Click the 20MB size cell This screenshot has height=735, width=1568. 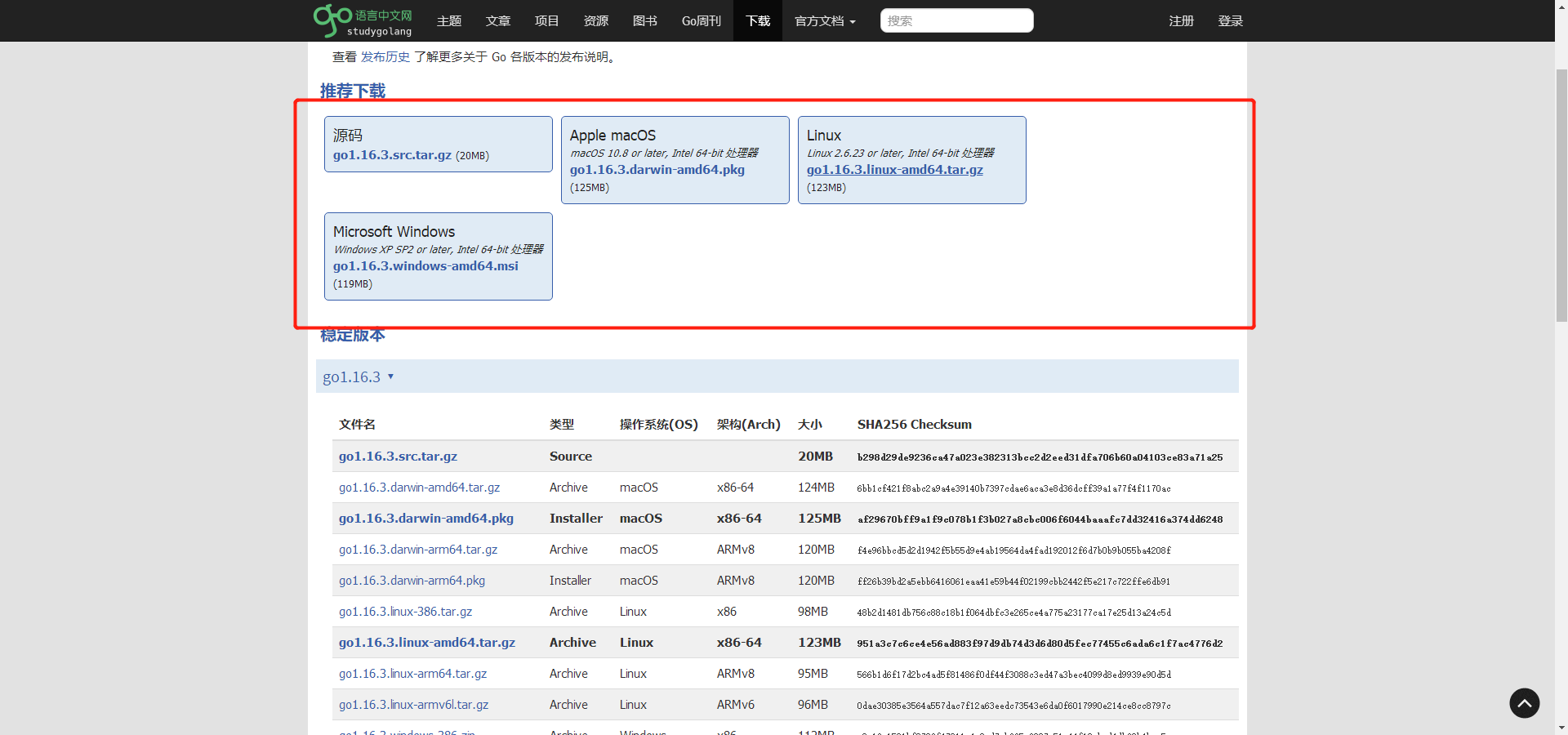815,457
